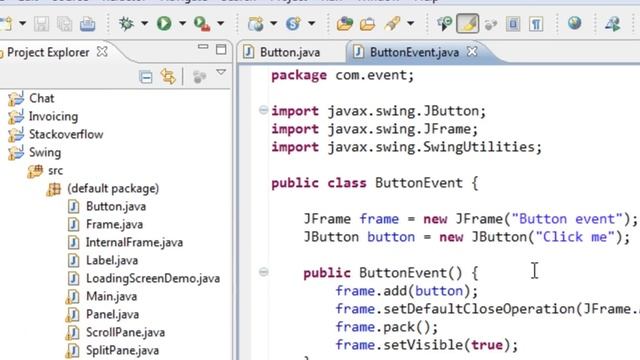The height and width of the screenshot is (360, 640).
Task: Toggle Block Selection Mode icon
Action: [513, 24]
